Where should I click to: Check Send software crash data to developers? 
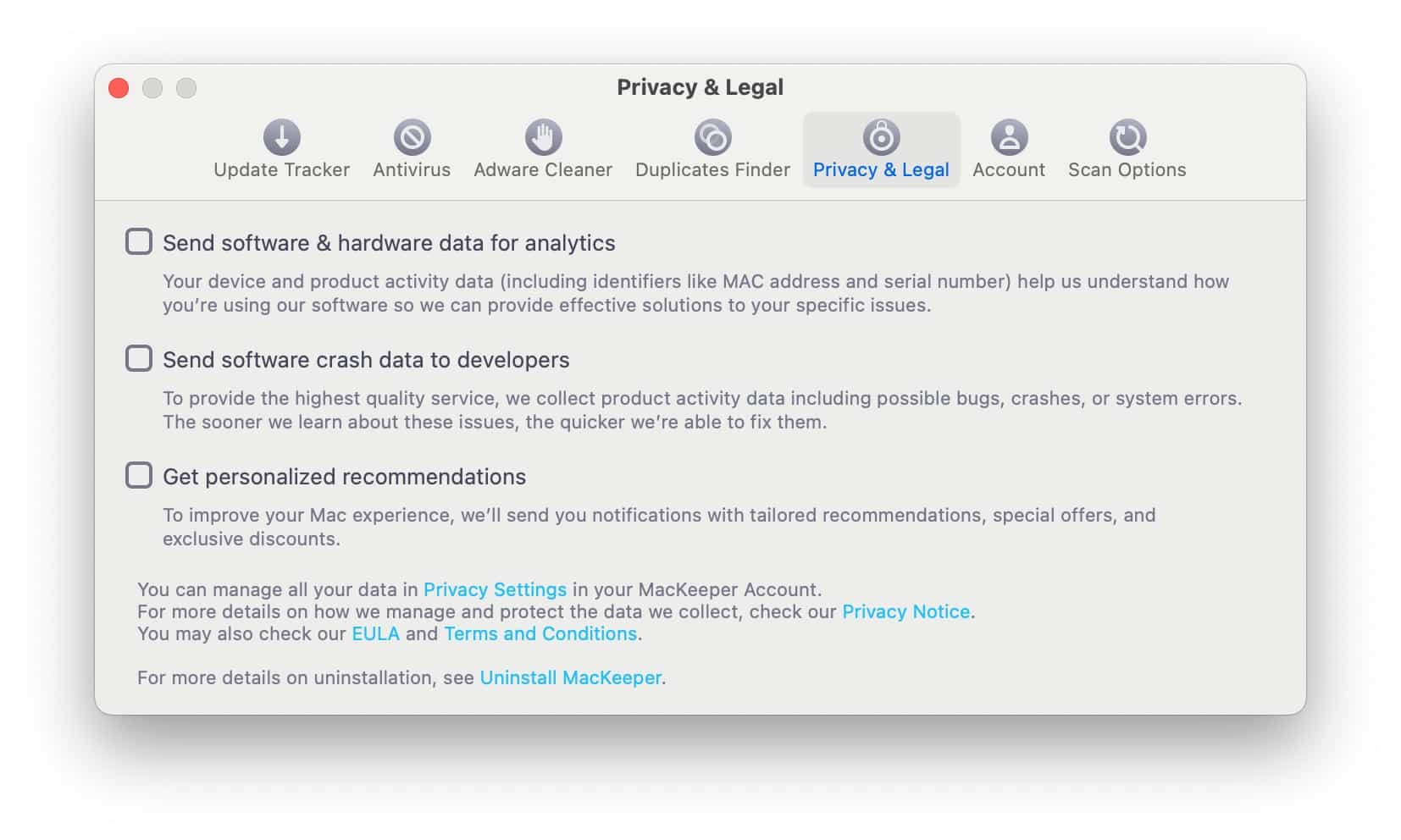[x=139, y=358]
